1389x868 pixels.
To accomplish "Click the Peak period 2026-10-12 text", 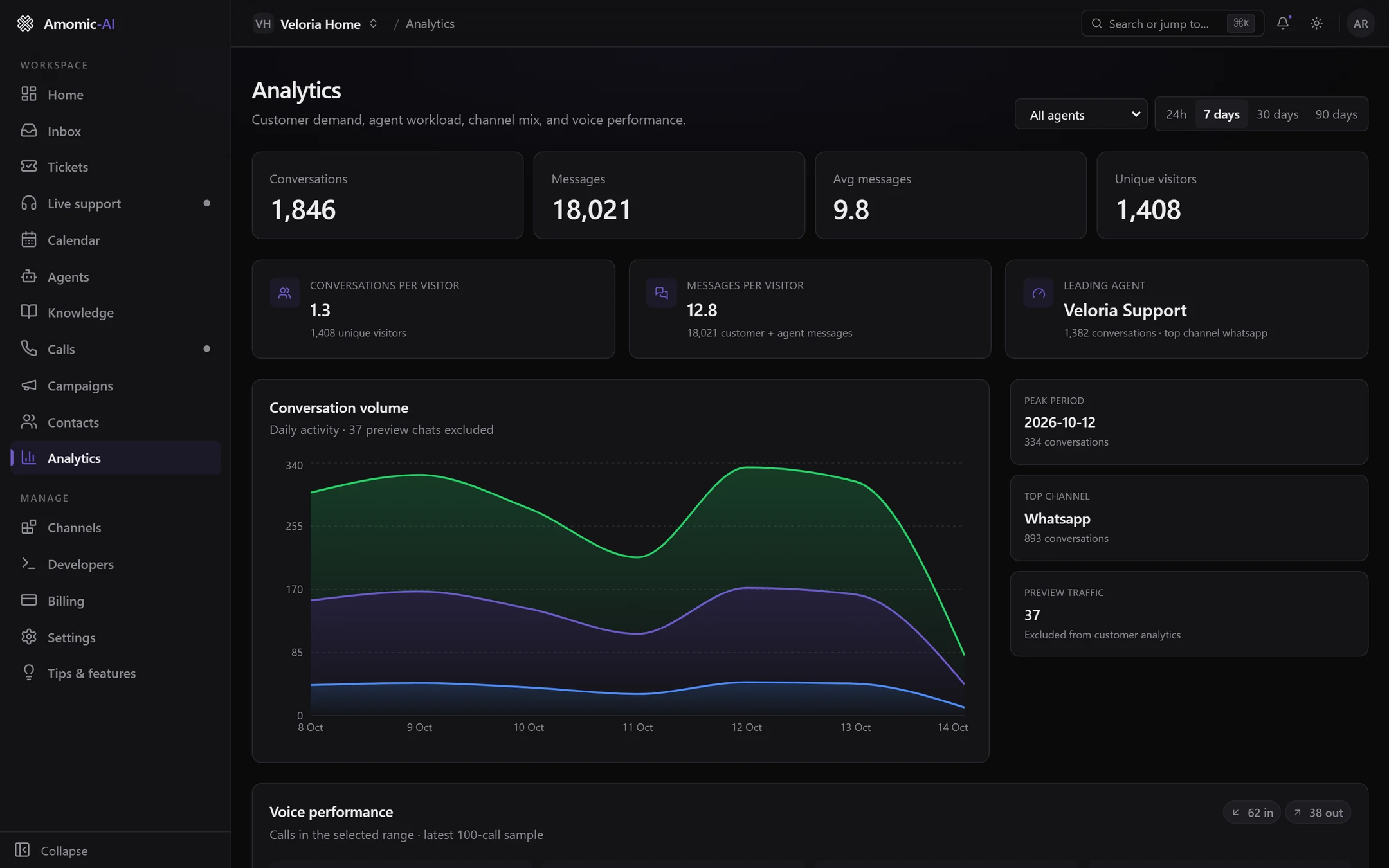I will (x=1060, y=422).
